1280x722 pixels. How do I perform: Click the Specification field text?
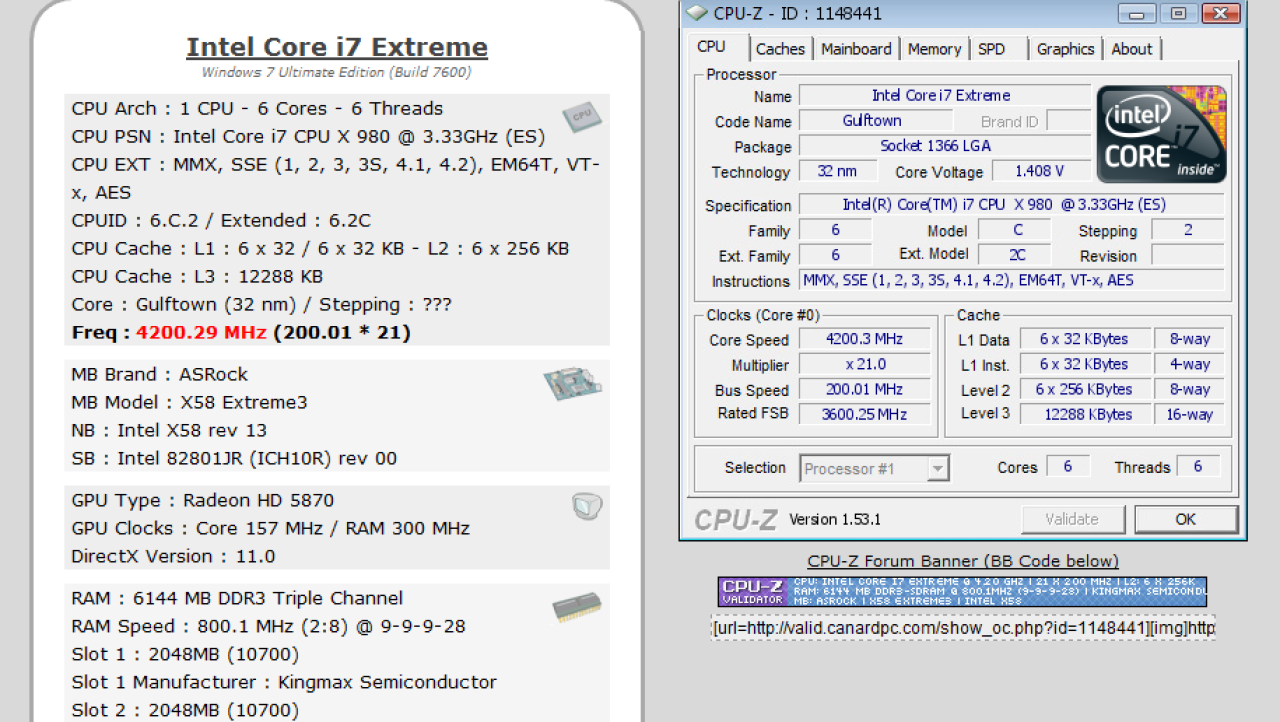click(1012, 205)
